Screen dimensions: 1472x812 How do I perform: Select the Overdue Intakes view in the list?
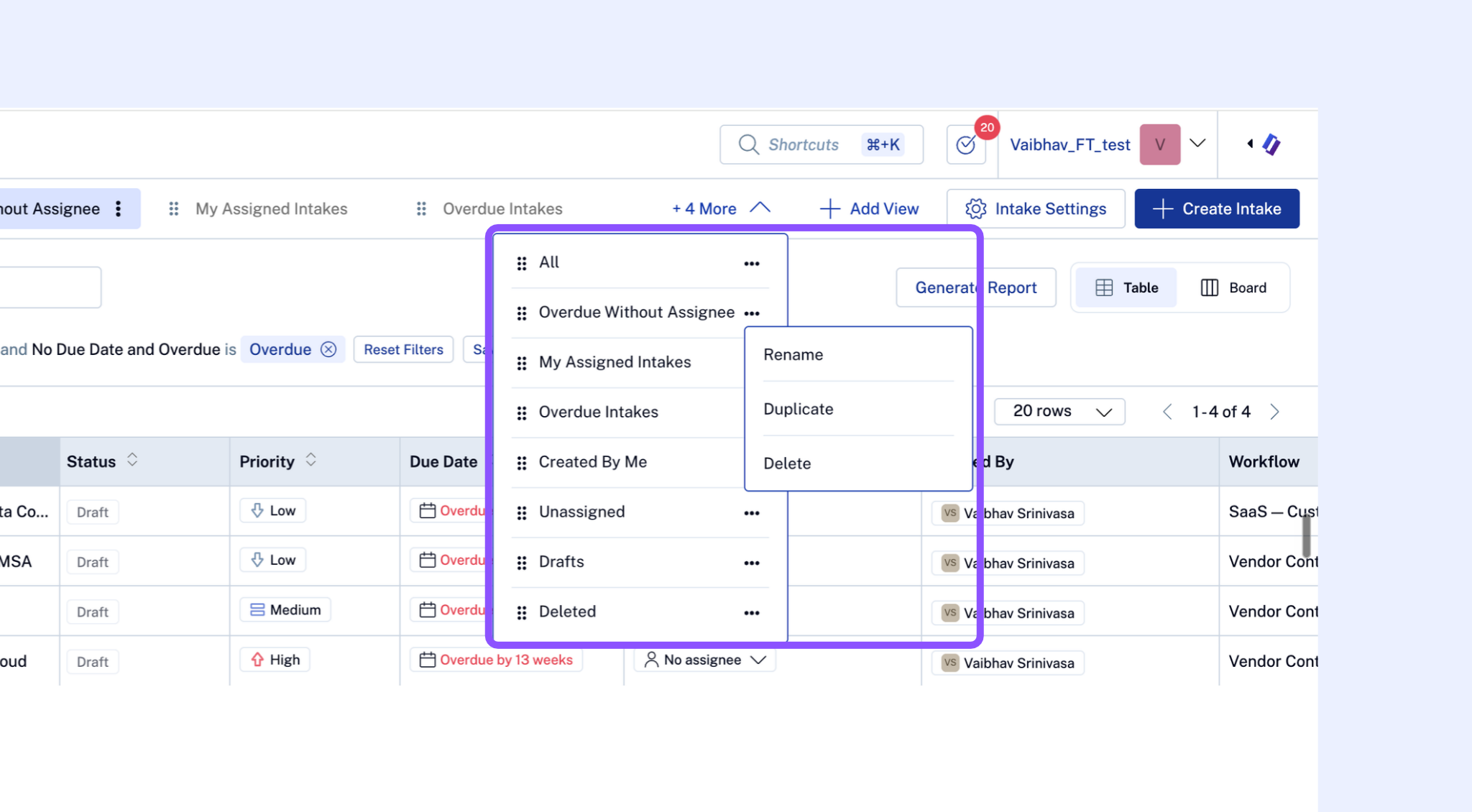click(x=598, y=412)
